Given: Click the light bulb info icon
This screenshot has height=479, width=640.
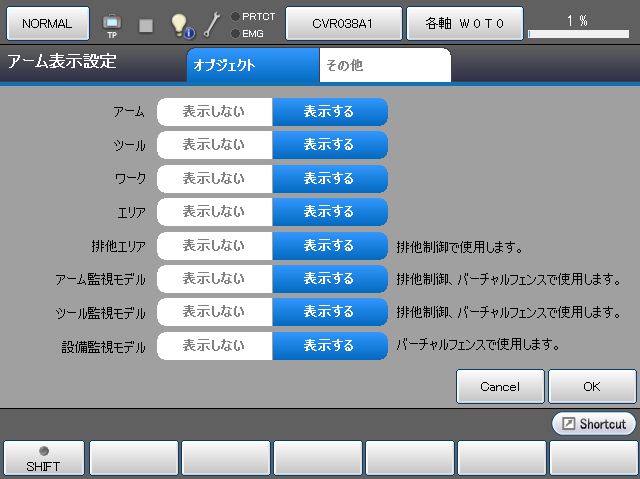Looking at the screenshot, I should pyautogui.click(x=181, y=24).
